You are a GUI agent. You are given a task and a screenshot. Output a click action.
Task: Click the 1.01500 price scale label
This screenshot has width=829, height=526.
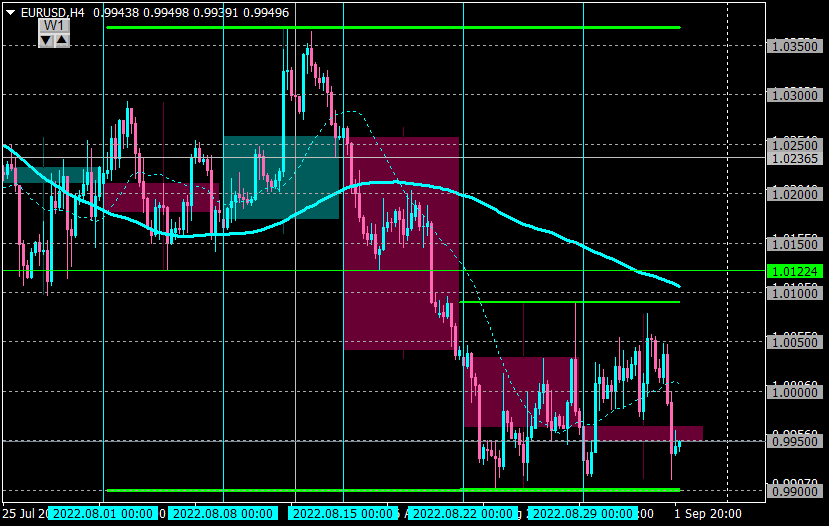click(x=795, y=244)
